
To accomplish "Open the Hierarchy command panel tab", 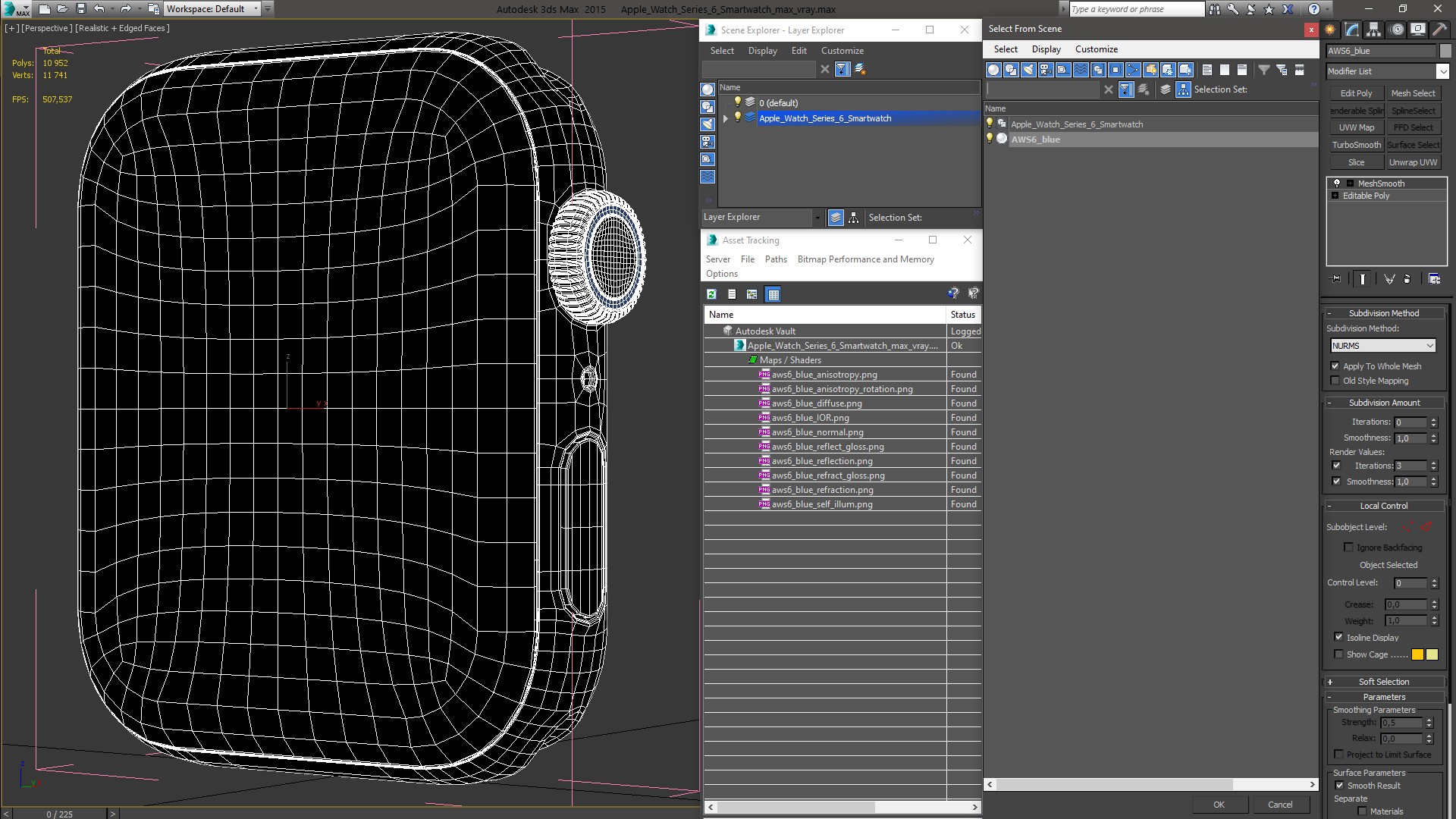I will (x=1373, y=30).
